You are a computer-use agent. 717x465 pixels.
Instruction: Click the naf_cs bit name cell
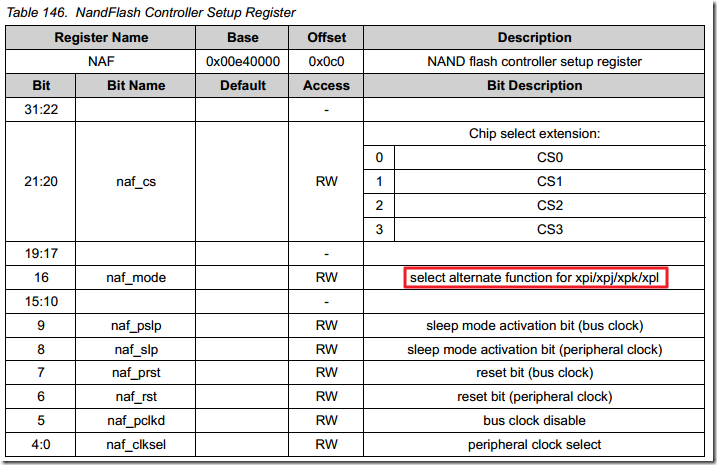[x=135, y=182]
